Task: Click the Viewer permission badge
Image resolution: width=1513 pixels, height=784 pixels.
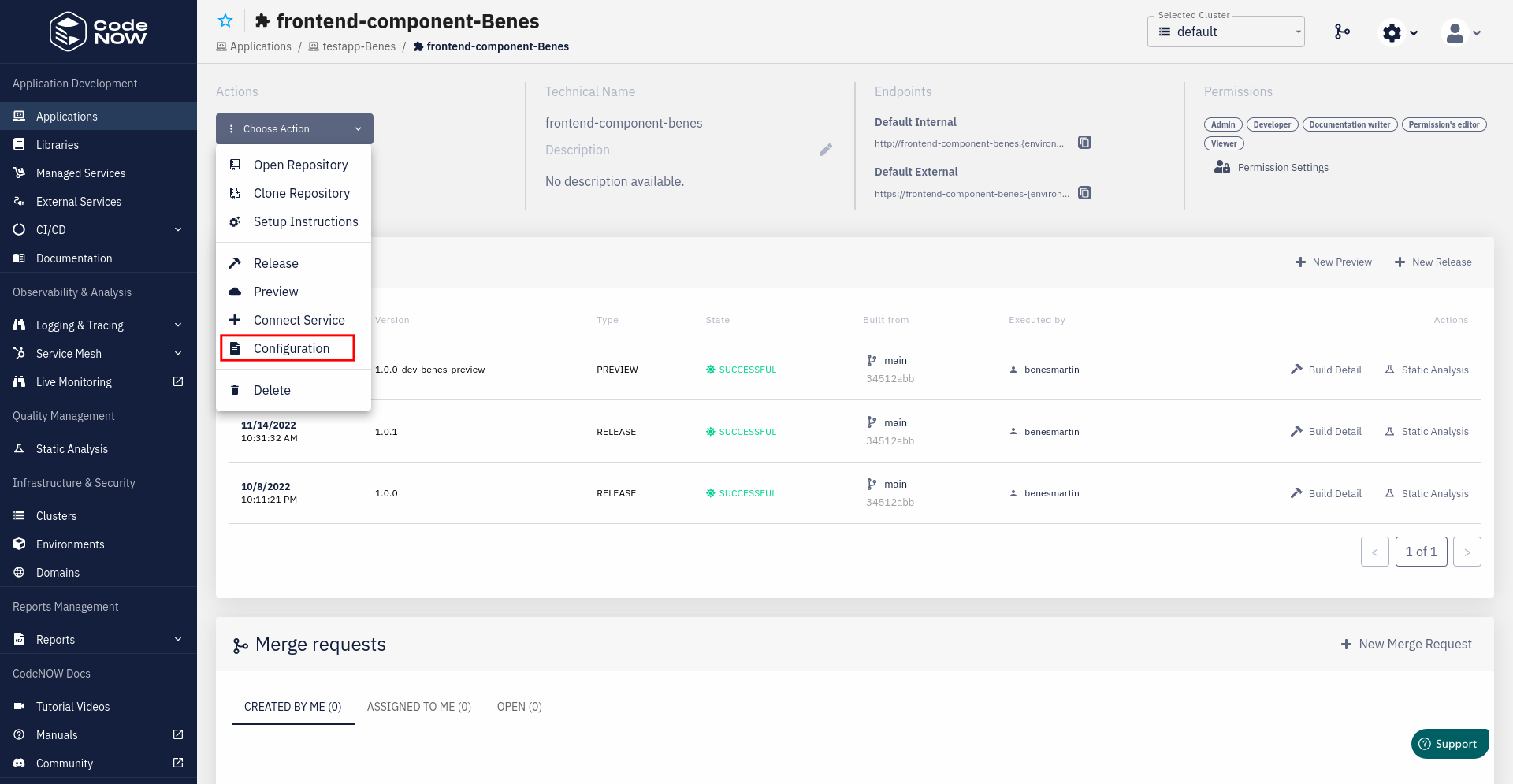Action: pos(1224,143)
